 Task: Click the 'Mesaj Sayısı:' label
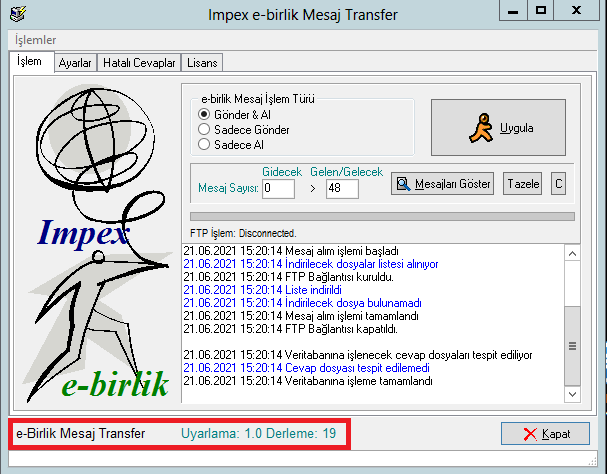click(228, 188)
